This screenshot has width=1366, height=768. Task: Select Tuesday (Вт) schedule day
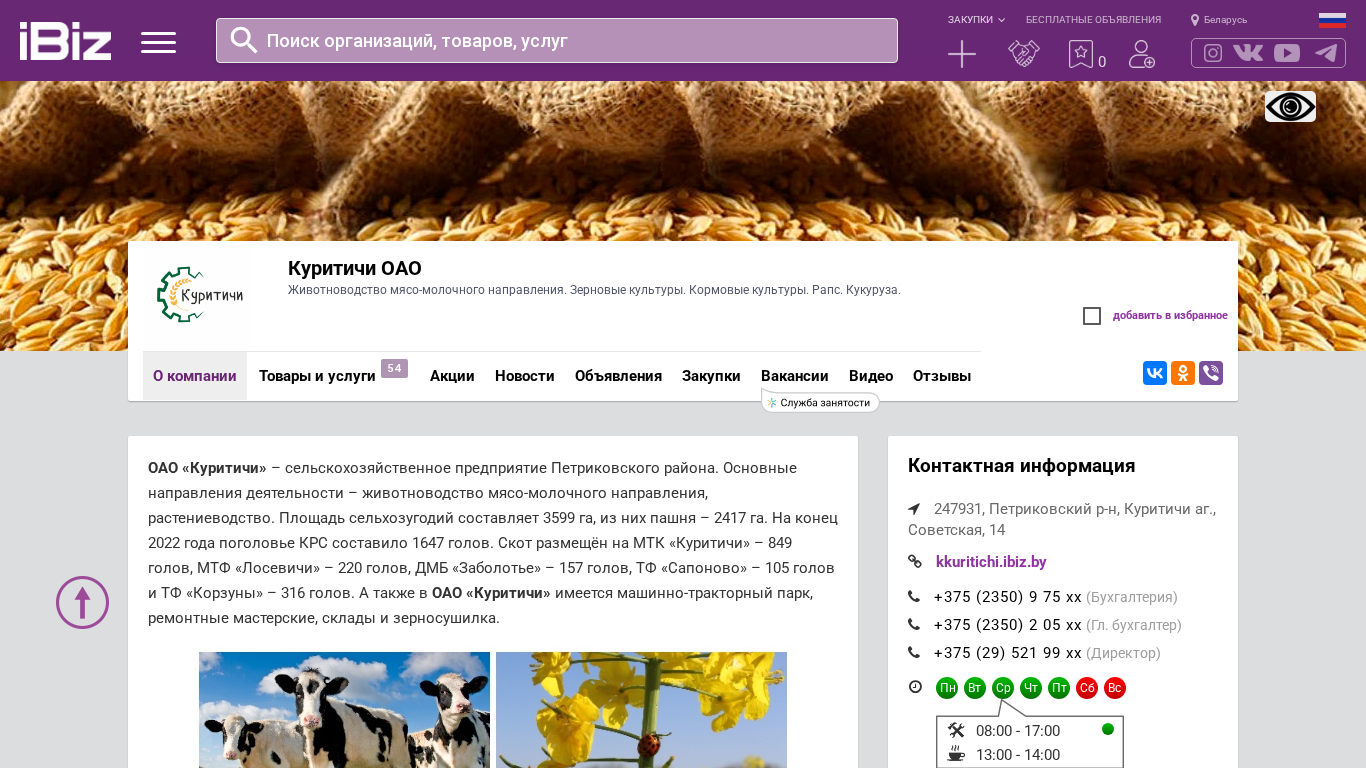pyautogui.click(x=975, y=688)
